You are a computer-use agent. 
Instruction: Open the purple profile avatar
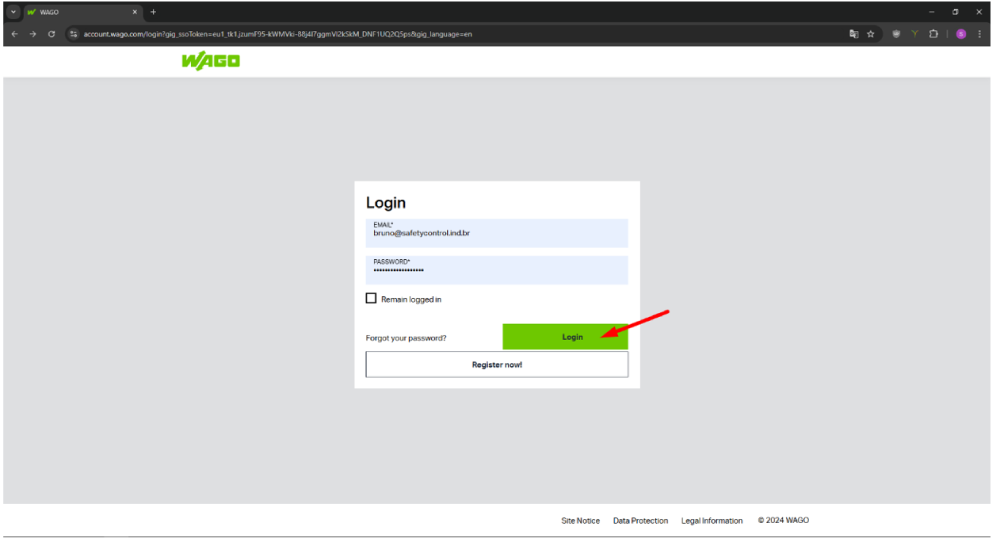961,34
